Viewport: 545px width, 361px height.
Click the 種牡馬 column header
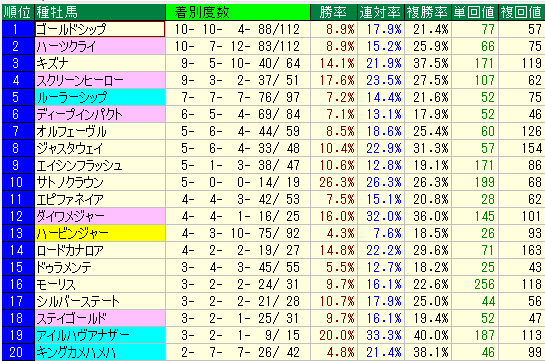(x=100, y=13)
